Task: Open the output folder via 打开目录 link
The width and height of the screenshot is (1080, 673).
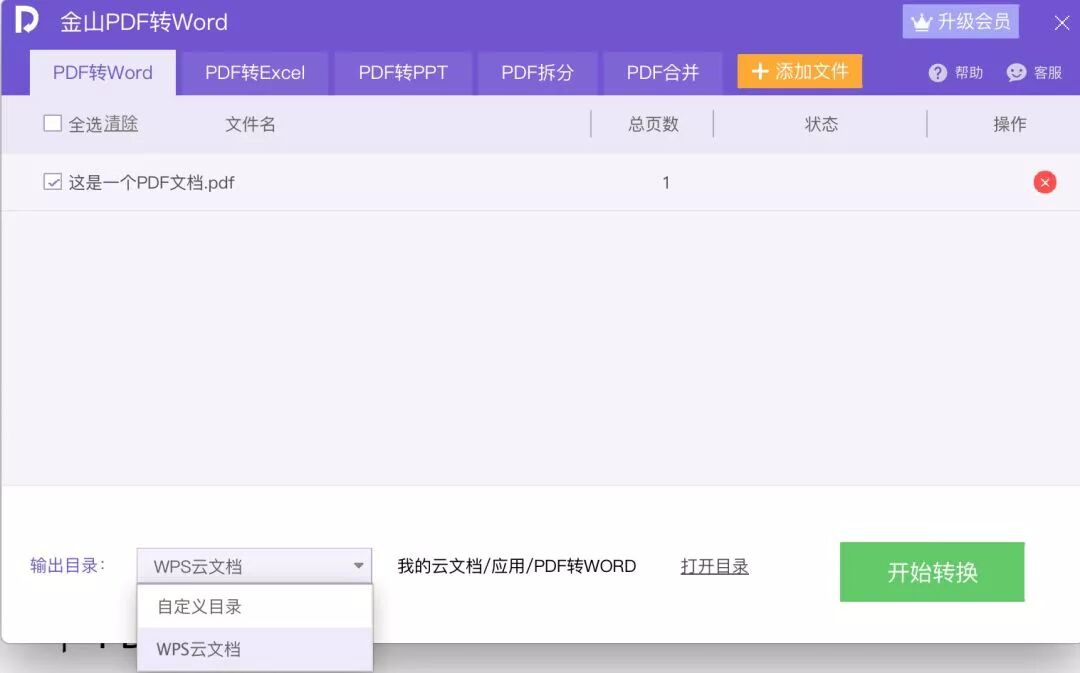Action: coord(714,565)
